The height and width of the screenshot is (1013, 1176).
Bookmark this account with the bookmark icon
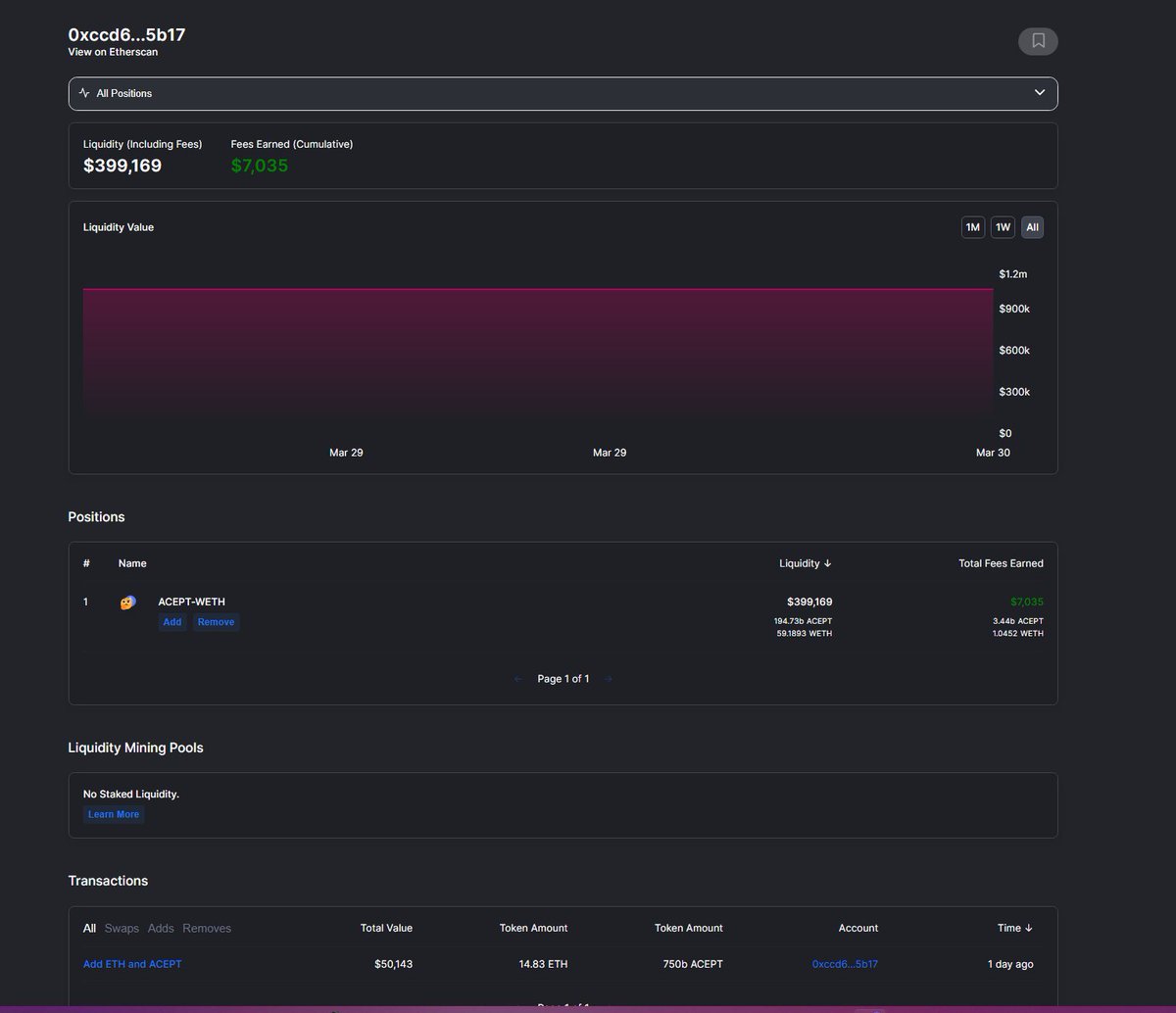[1038, 41]
